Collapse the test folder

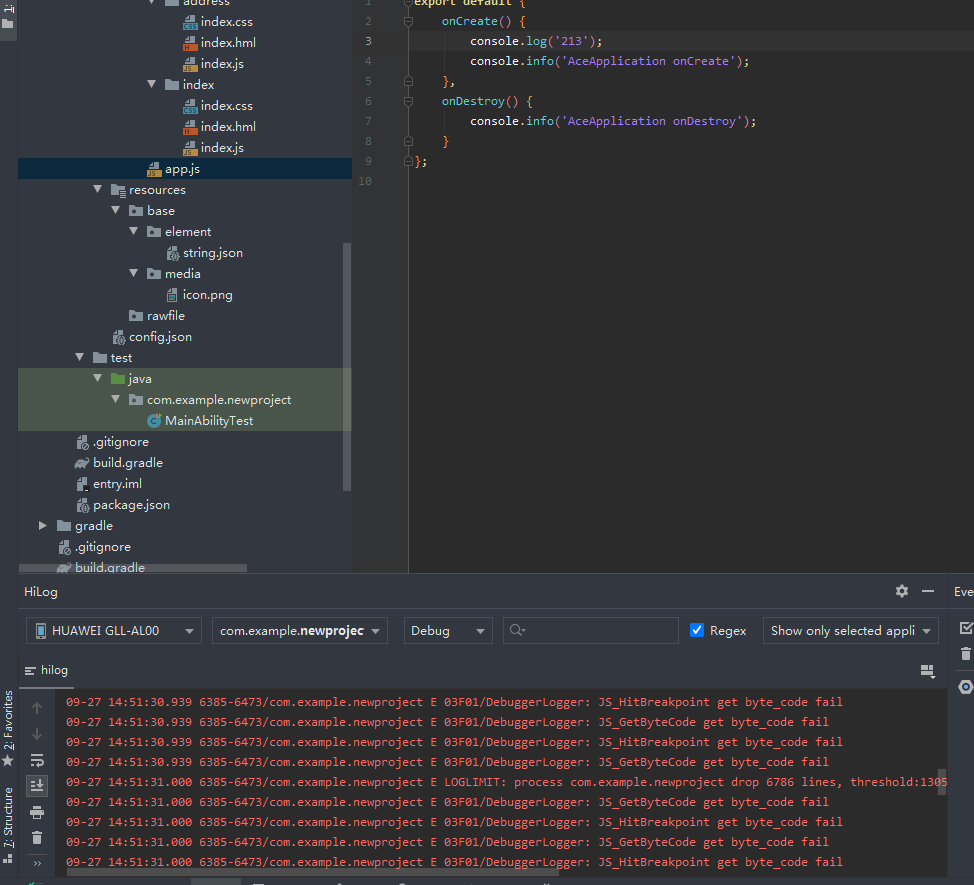click(80, 357)
